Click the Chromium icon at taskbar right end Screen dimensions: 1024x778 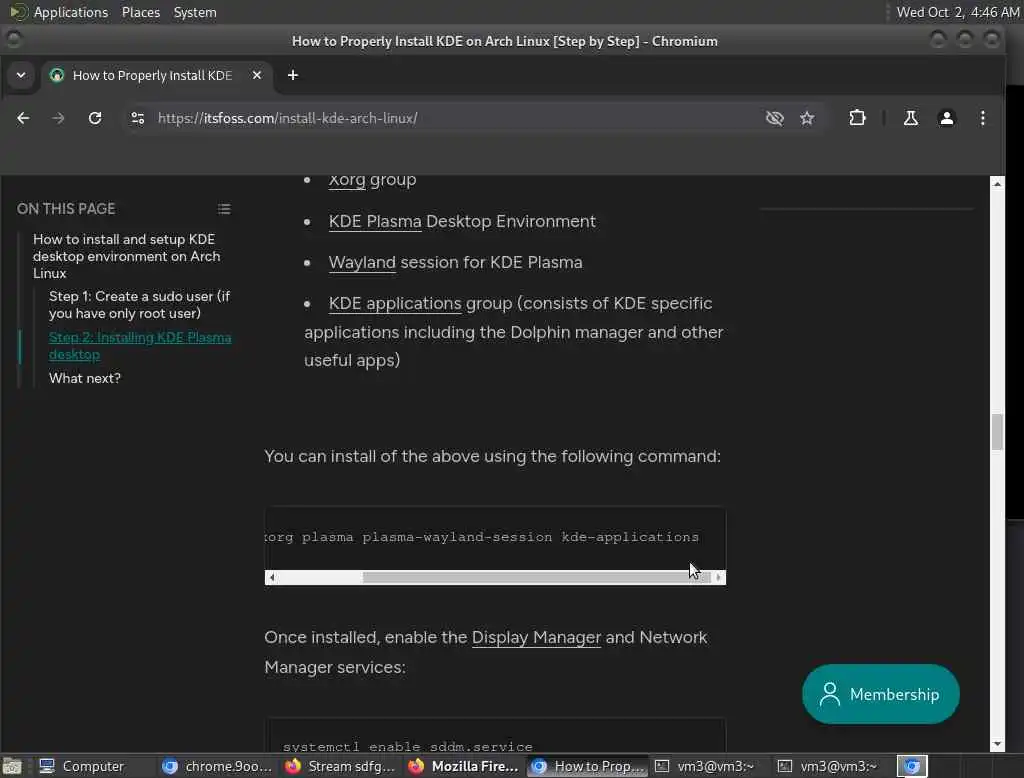click(912, 766)
